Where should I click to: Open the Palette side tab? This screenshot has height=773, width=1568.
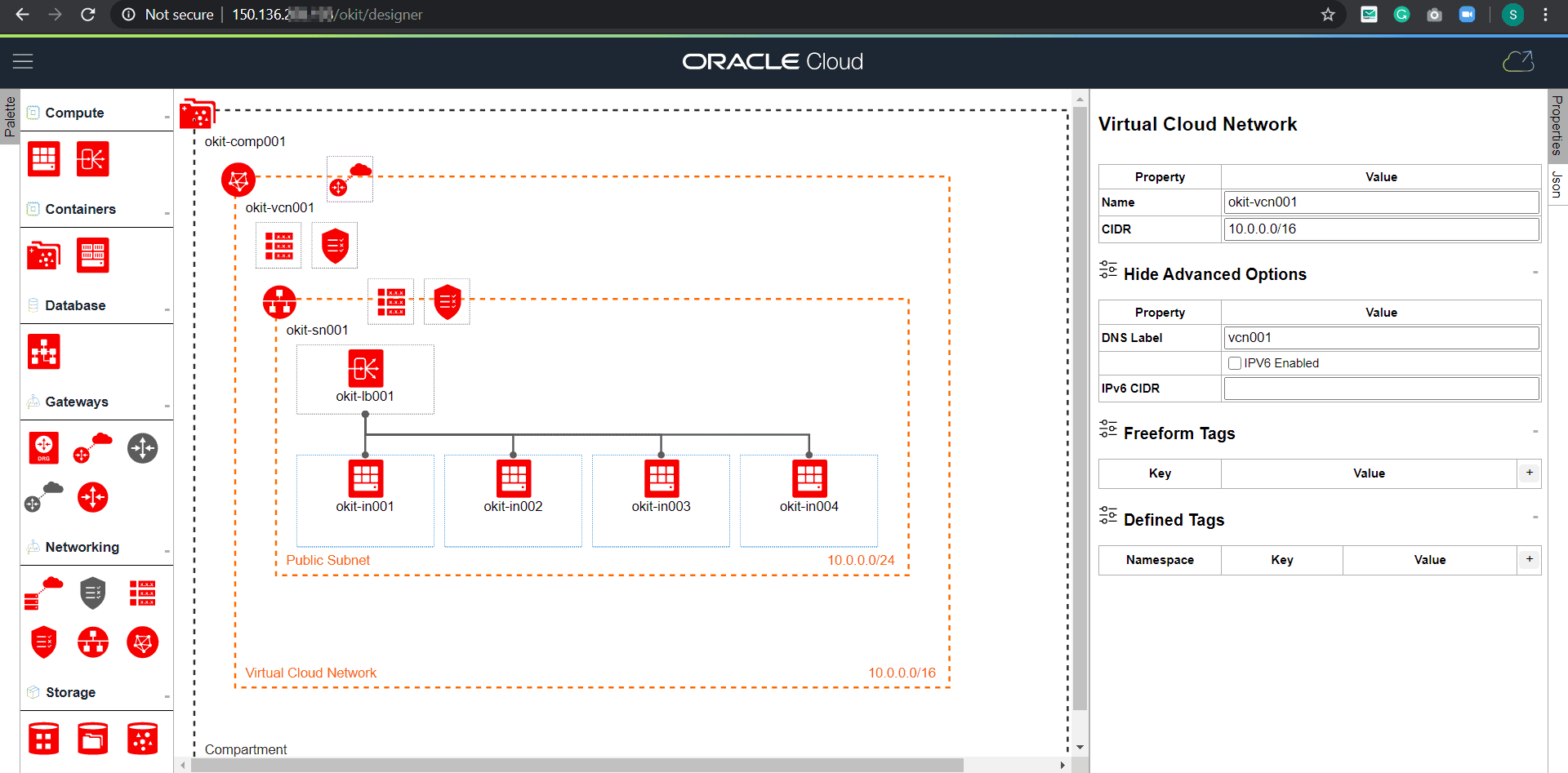[10, 117]
